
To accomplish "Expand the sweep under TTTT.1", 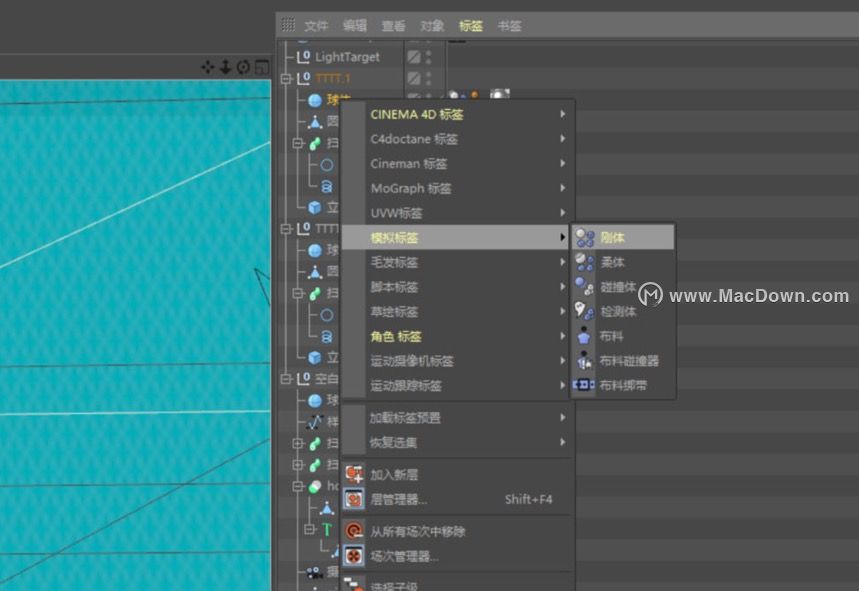I will point(297,144).
